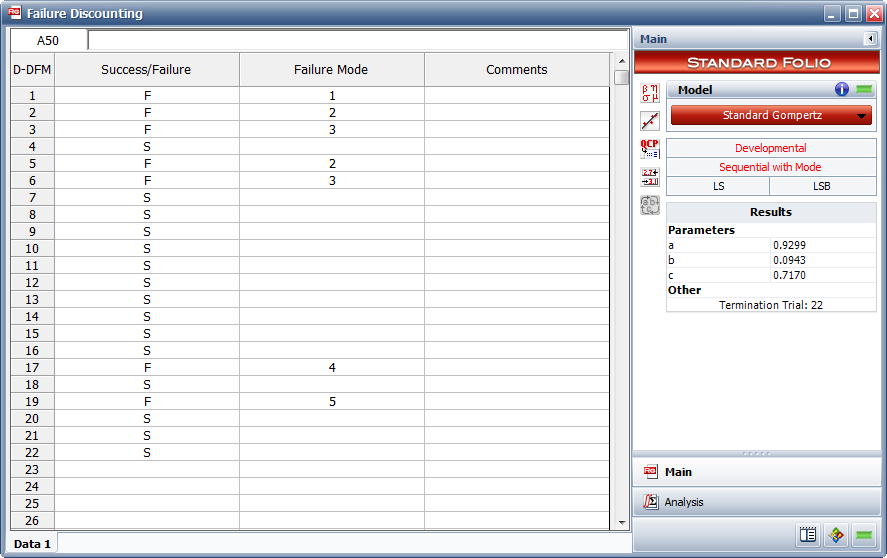Collapse the Main panel with arrow button
Viewport: 887px width, 558px height.
tap(870, 39)
